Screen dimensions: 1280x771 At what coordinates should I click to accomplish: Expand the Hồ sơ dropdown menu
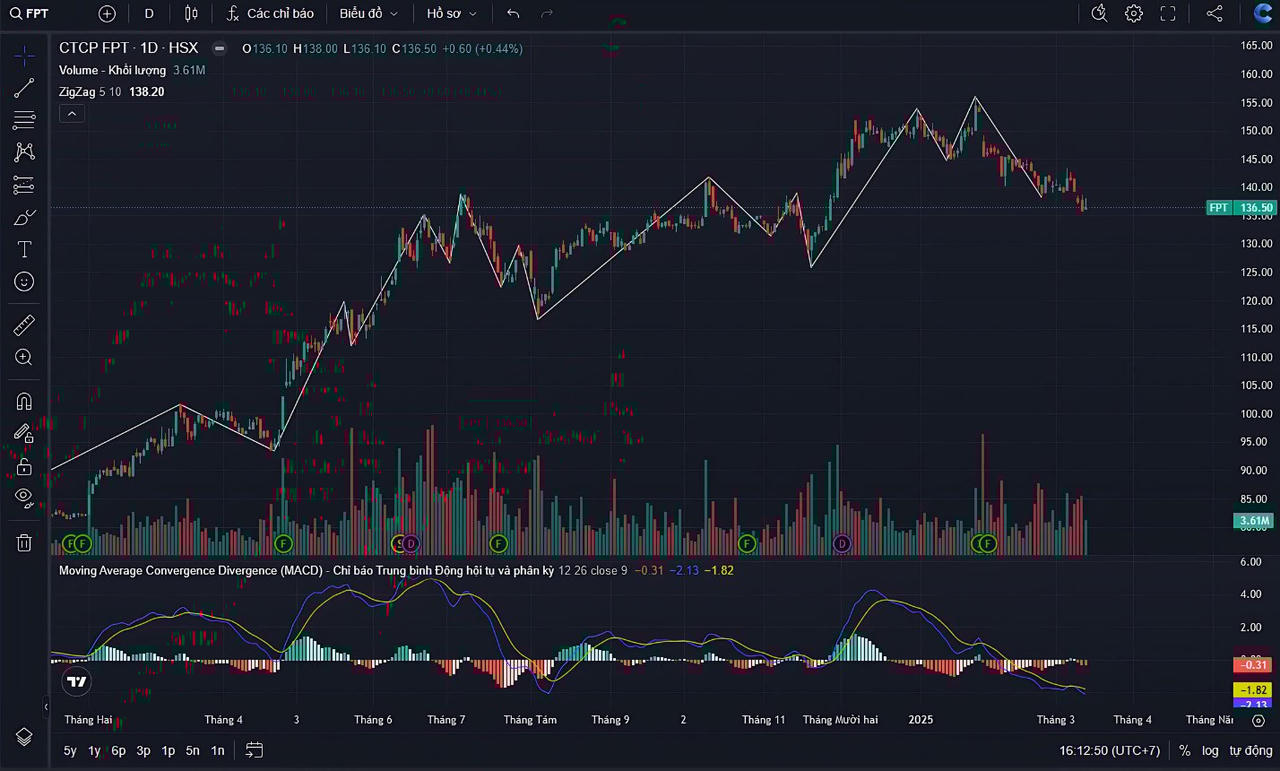pos(451,14)
